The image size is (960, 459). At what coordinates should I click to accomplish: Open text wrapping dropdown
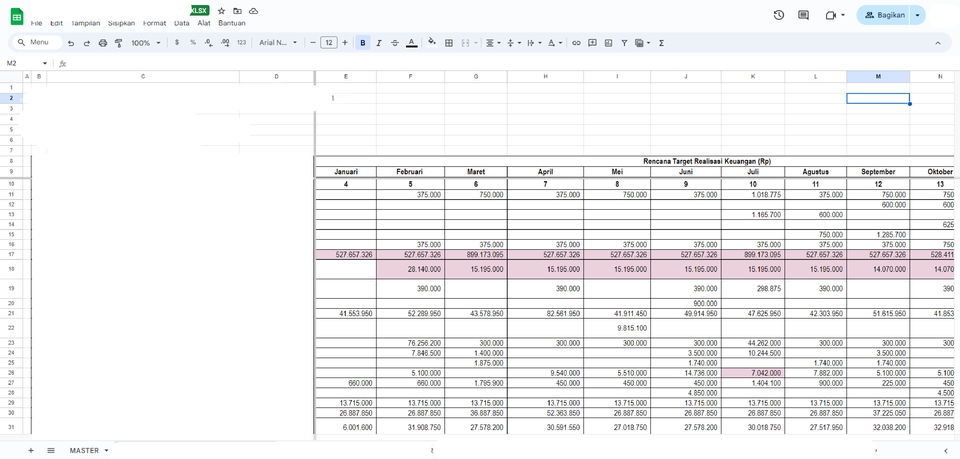click(x=533, y=43)
